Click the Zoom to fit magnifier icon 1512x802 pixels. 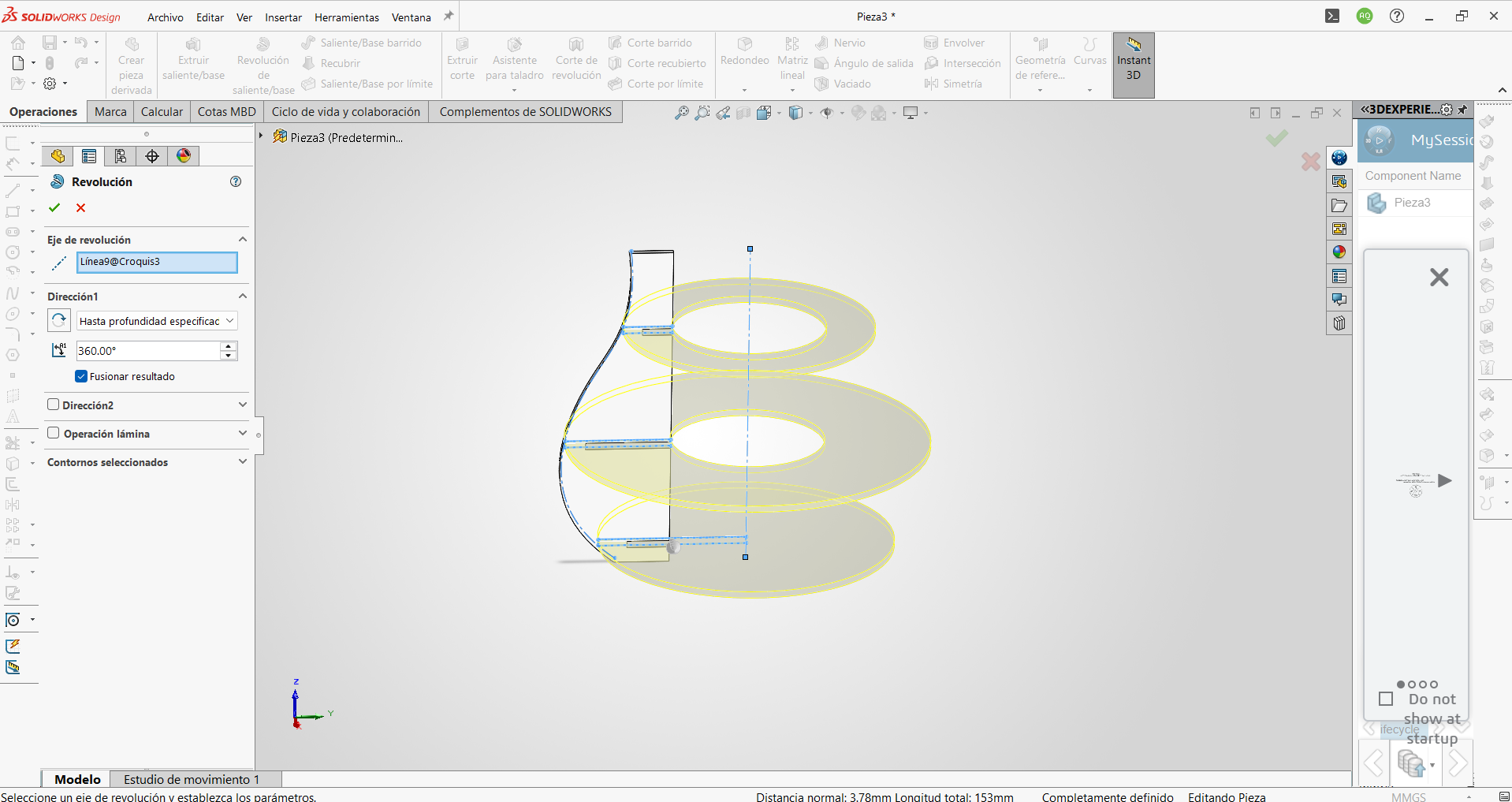(682, 113)
